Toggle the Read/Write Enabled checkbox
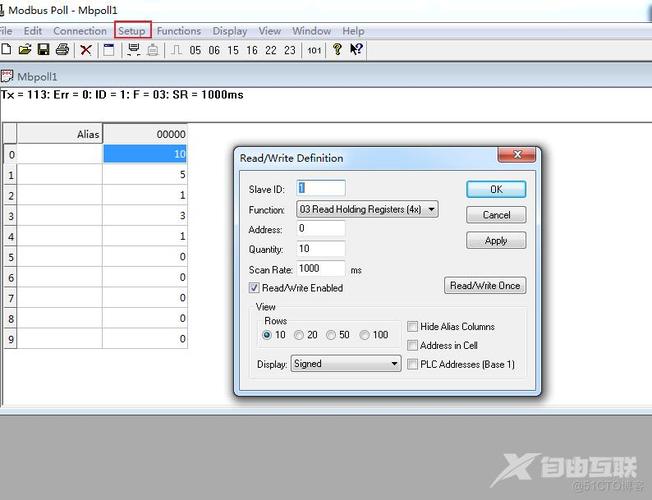This screenshot has height=500, width=652. click(254, 287)
